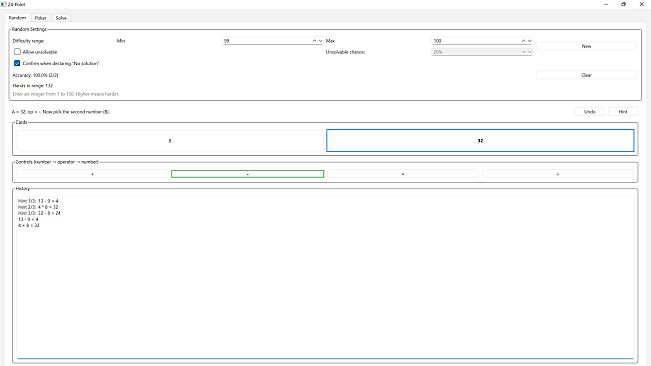Increase the Max difficulty with up arrow
The width and height of the screenshot is (651, 366).
(524, 41)
